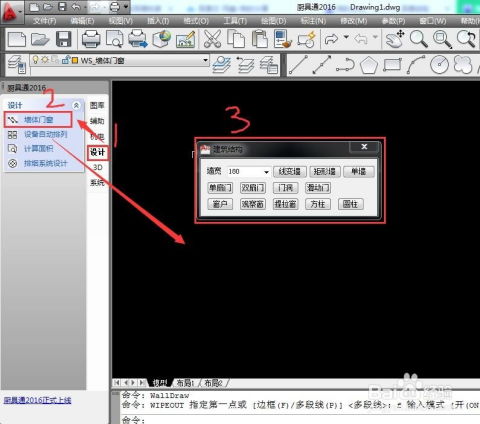Open the Layer Properties Manager icon
Screen dimensions: 480x424
point(17,65)
